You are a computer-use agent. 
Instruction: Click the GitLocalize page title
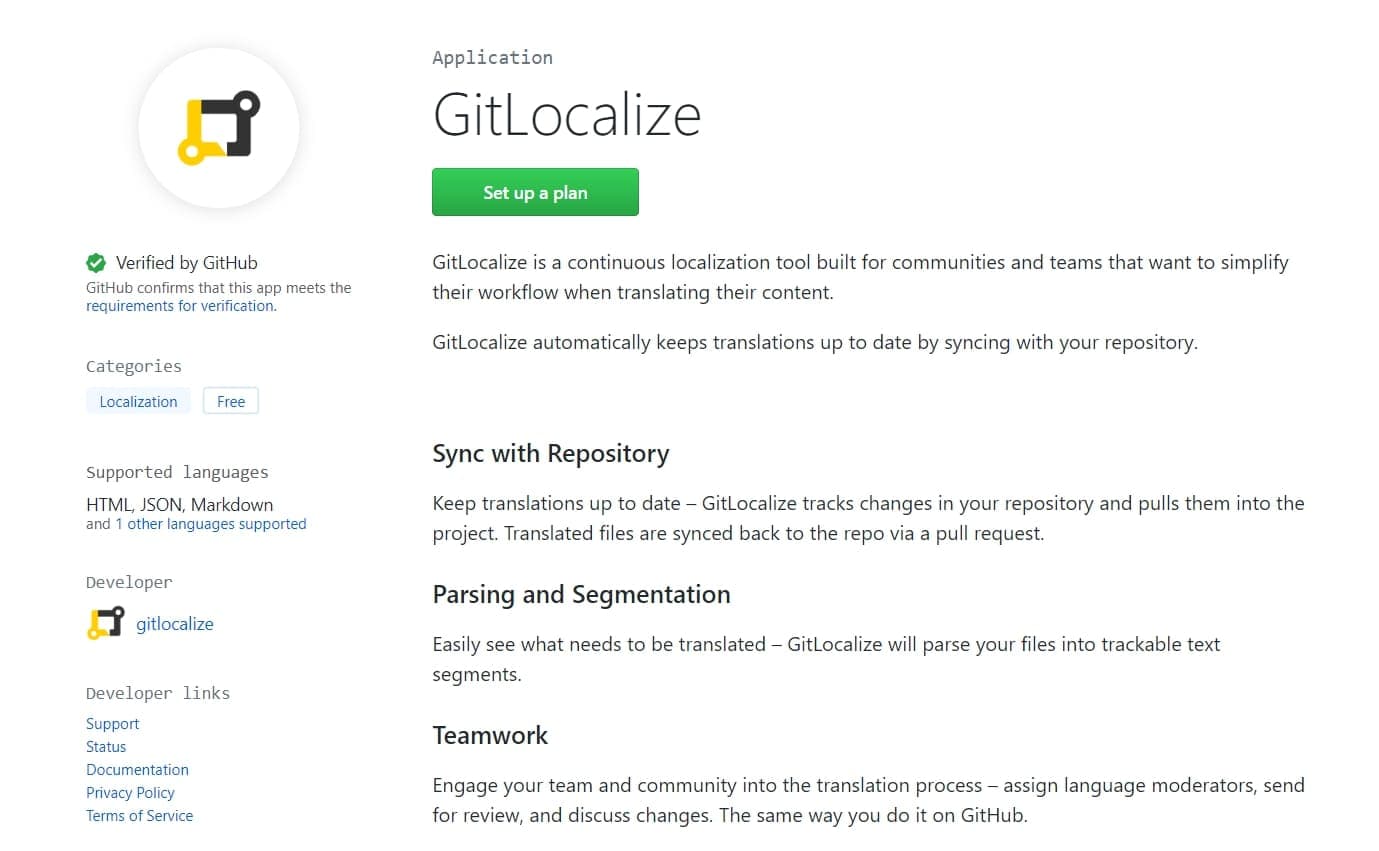coord(566,114)
